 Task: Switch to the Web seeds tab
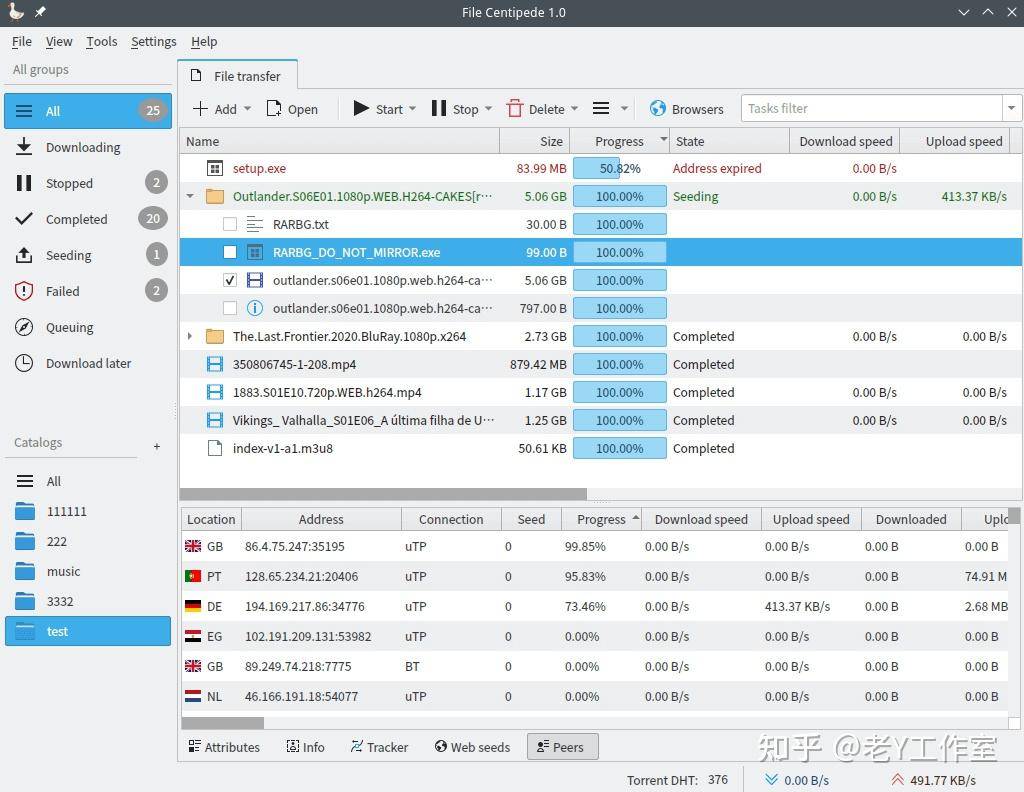click(x=473, y=747)
